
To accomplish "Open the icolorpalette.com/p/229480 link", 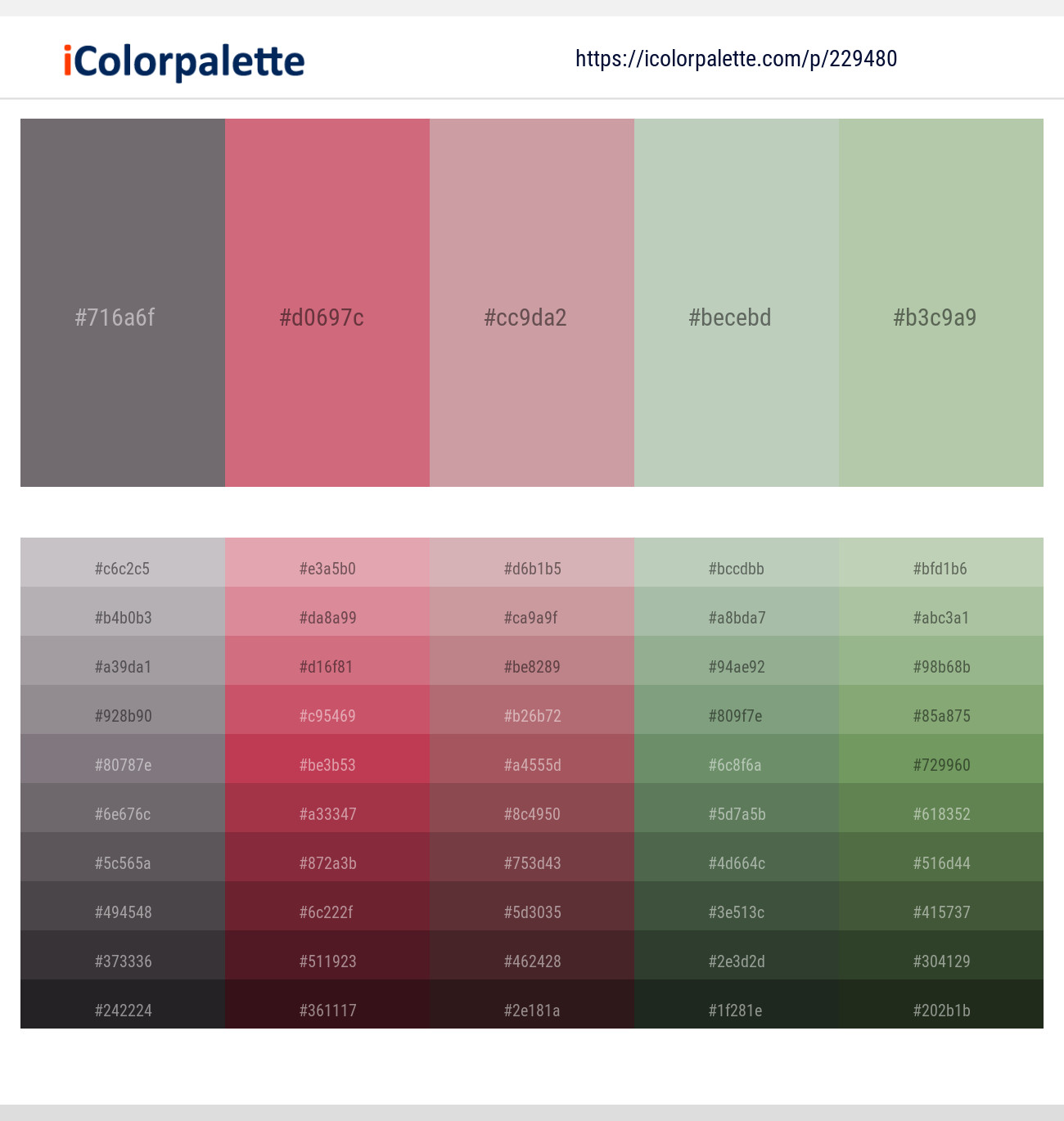I will click(x=736, y=59).
